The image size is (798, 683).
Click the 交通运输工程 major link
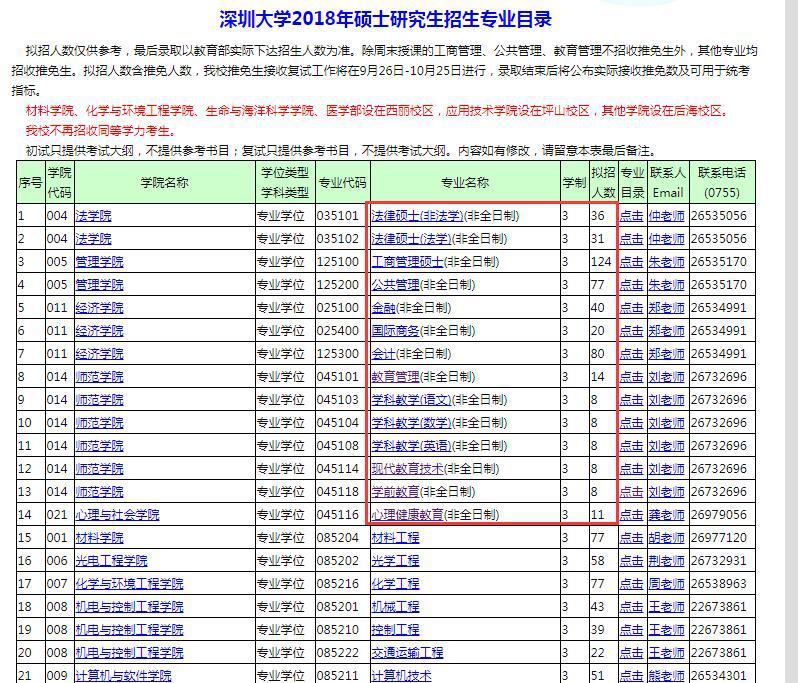[x=407, y=652]
